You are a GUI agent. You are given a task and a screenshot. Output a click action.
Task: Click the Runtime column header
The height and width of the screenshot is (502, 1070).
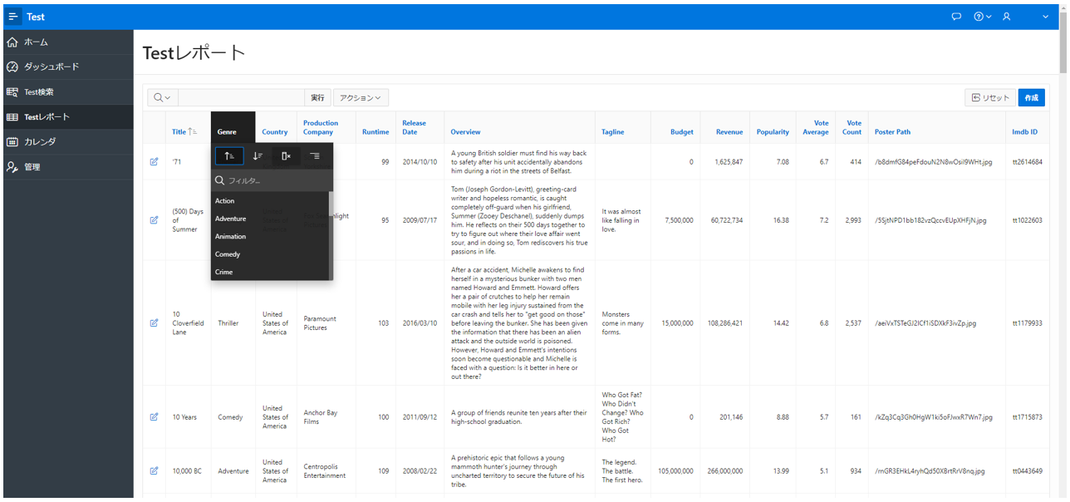376,132
